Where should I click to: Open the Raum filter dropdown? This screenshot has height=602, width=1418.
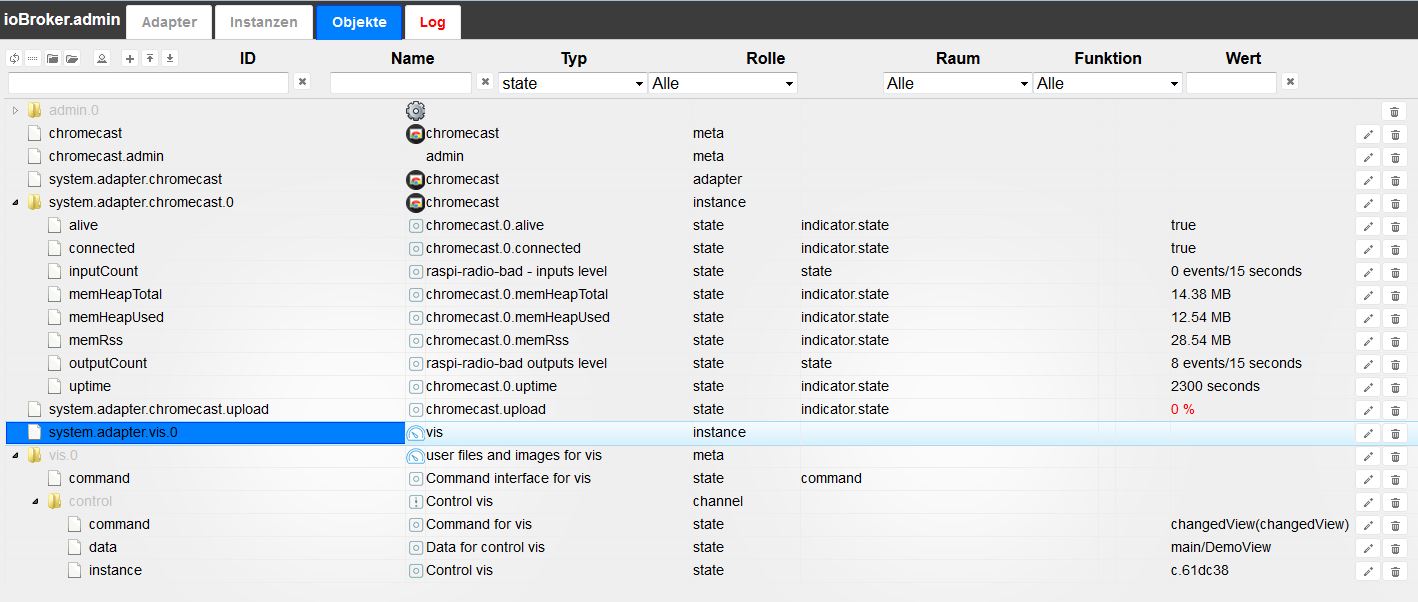click(x=956, y=84)
